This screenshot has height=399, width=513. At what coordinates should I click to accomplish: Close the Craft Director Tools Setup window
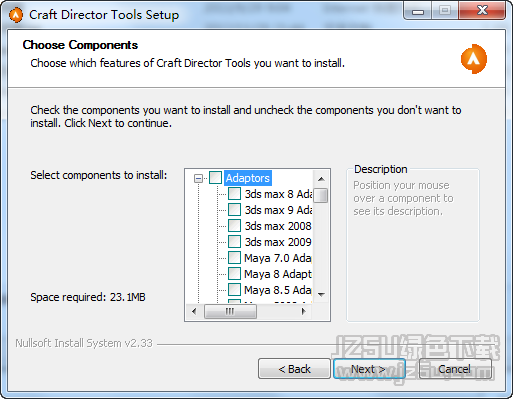coord(482,11)
